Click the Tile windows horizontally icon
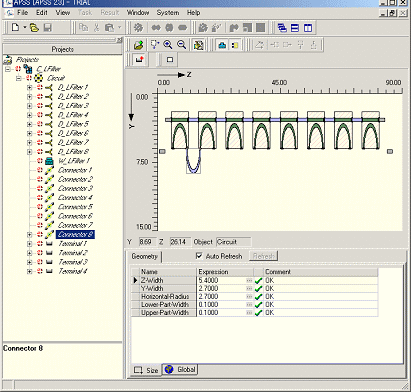411x392 pixels. coord(295,28)
